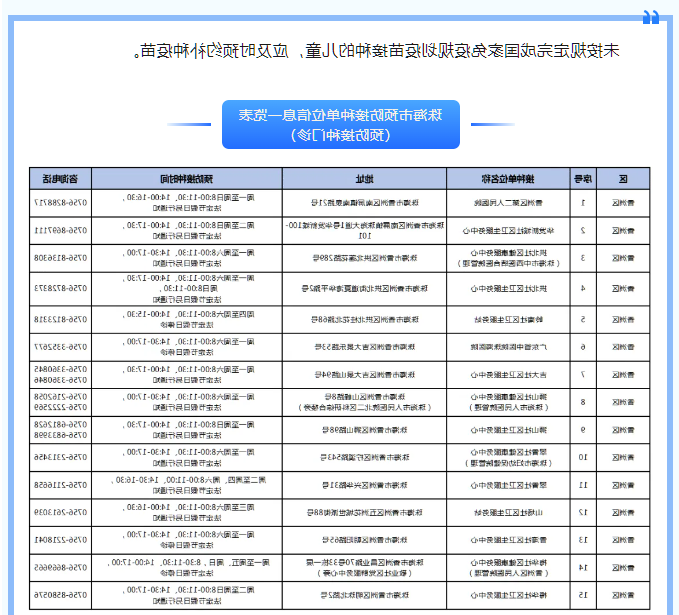Click the unit name 翠香社区卫生服务中心
The width and height of the screenshot is (679, 615).
pos(508,485)
